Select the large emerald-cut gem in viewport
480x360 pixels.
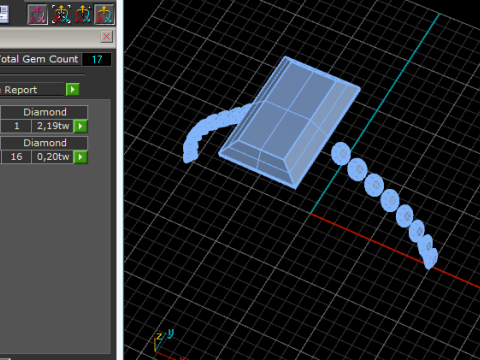pos(289,123)
